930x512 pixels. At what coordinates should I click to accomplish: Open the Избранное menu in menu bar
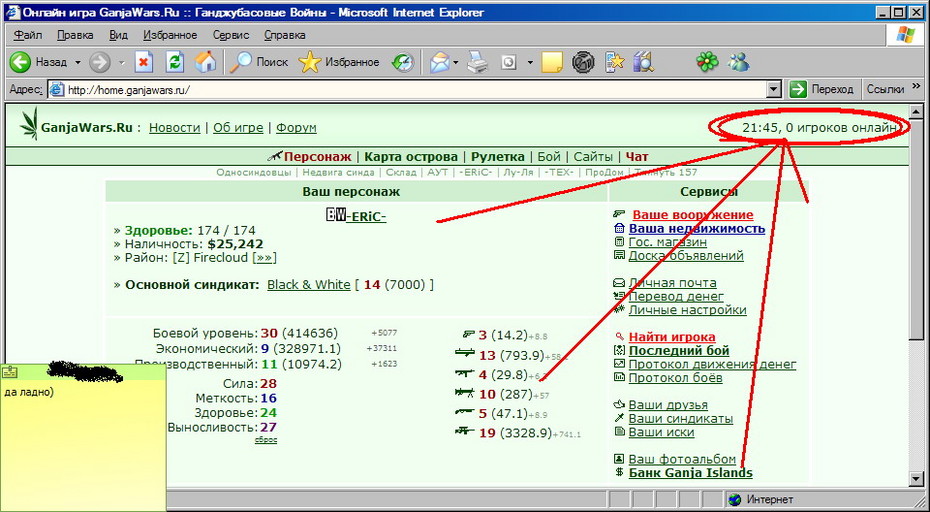click(x=170, y=35)
